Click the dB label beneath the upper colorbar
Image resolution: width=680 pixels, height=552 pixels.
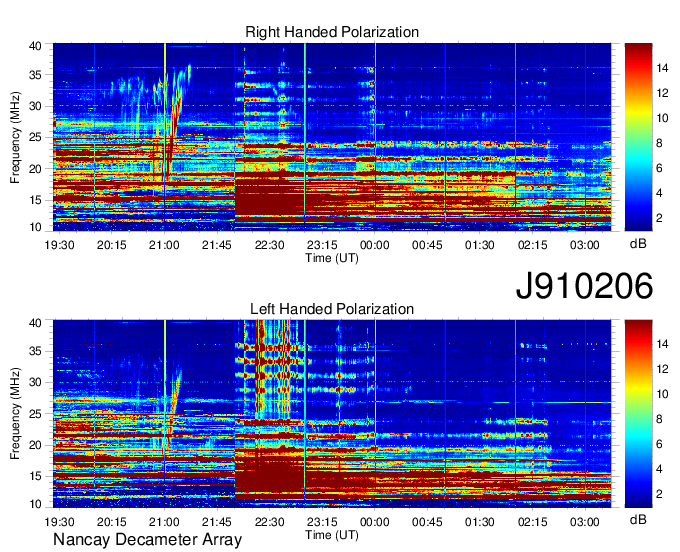638,244
